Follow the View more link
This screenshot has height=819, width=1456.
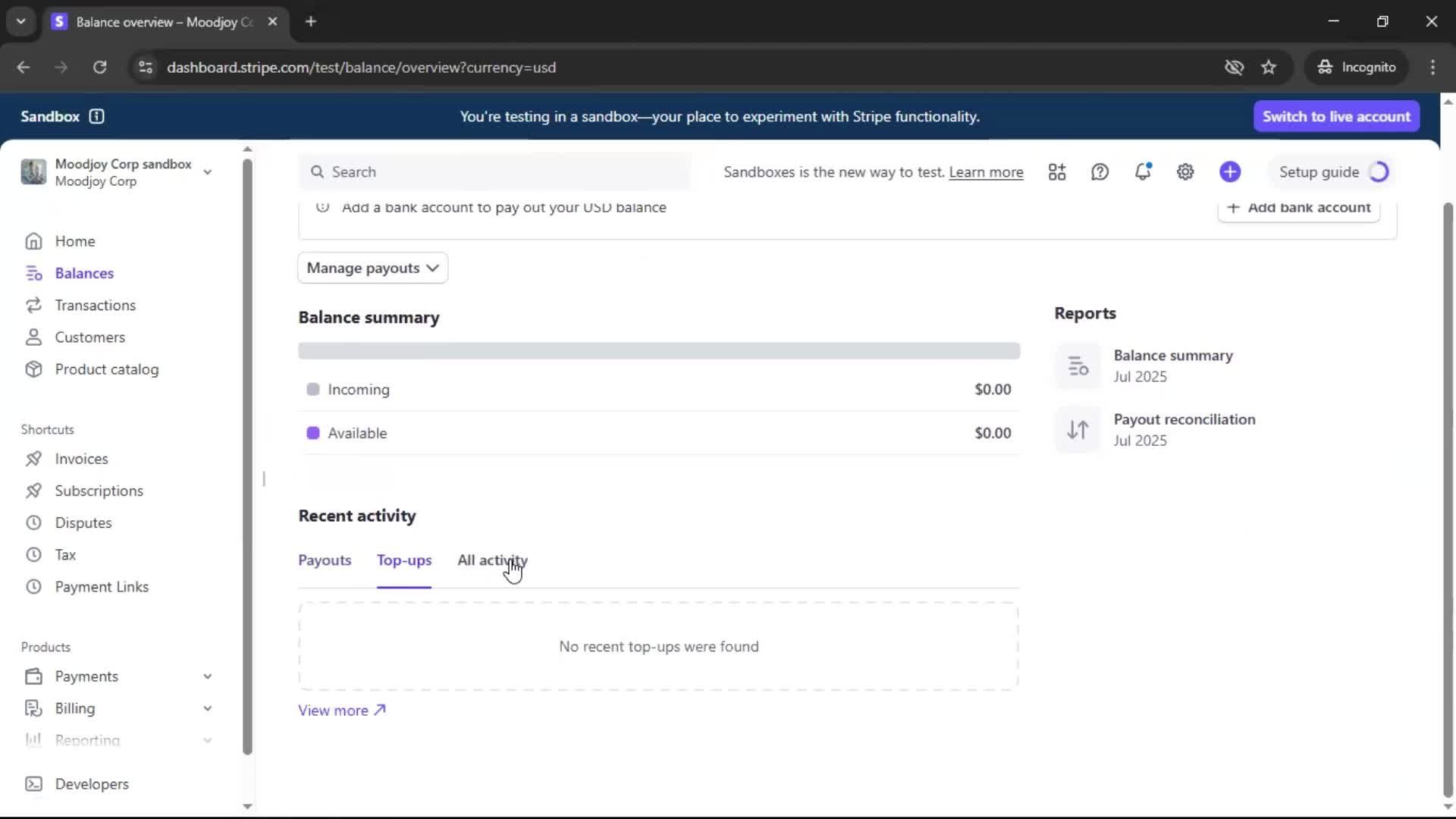(341, 711)
